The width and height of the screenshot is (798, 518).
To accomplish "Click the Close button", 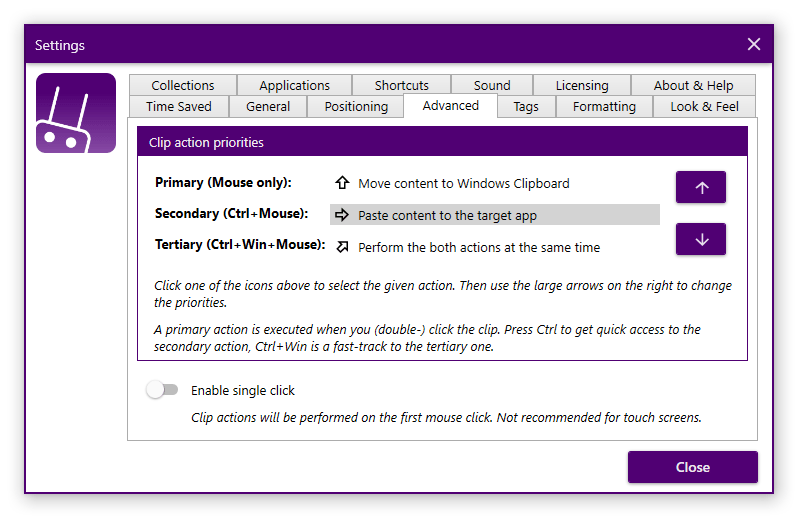I will (x=693, y=467).
